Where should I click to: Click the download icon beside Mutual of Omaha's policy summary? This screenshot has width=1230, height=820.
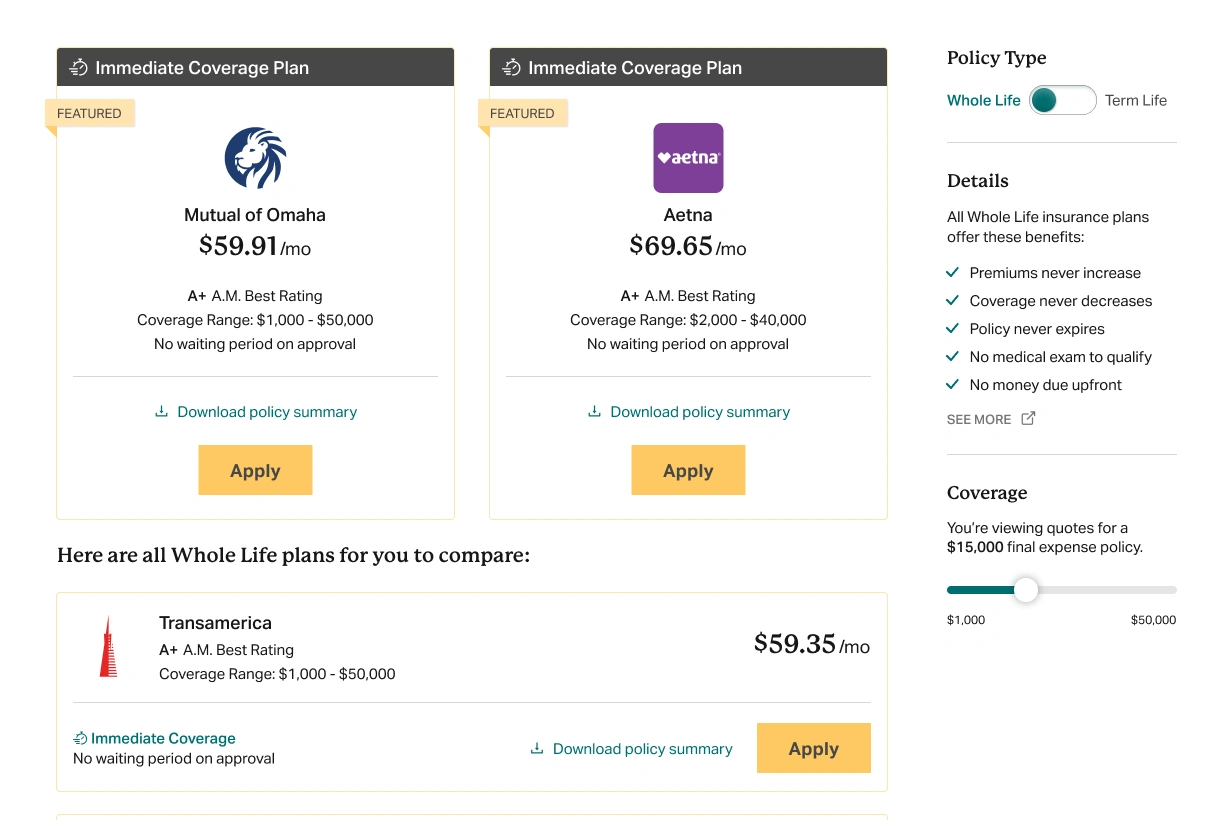tap(161, 411)
